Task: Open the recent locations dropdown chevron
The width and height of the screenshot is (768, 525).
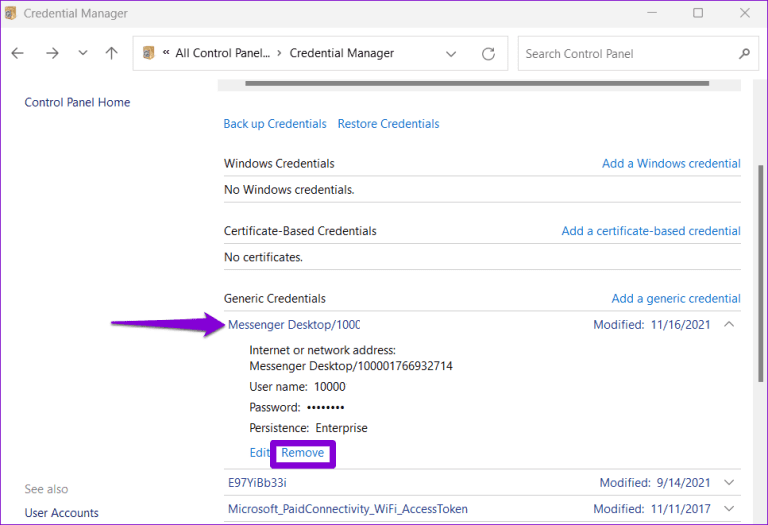Action: pos(83,52)
